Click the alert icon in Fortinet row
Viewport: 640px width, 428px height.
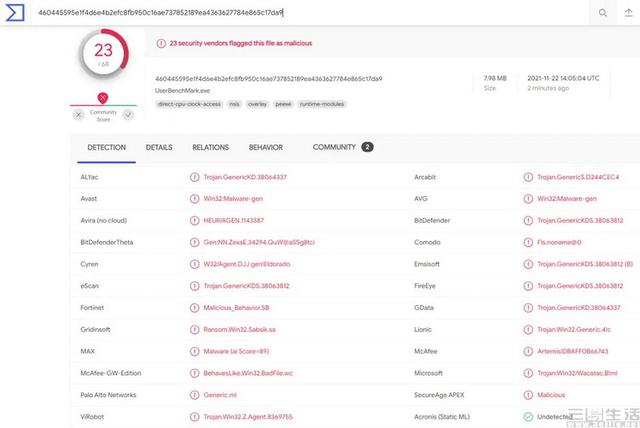point(195,308)
